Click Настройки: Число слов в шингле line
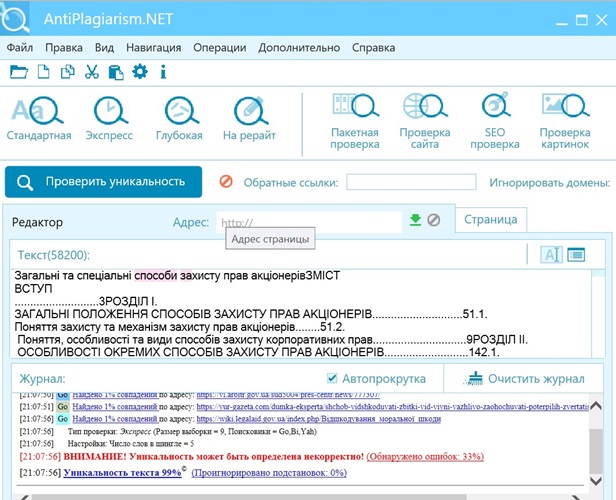Screen dimensions: 616x500 tap(131, 444)
